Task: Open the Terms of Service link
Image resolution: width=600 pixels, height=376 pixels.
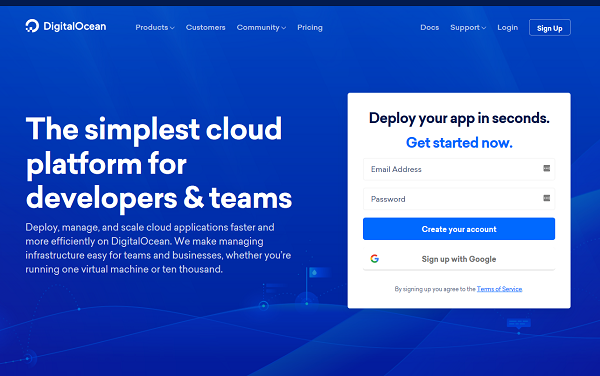Action: click(x=499, y=289)
